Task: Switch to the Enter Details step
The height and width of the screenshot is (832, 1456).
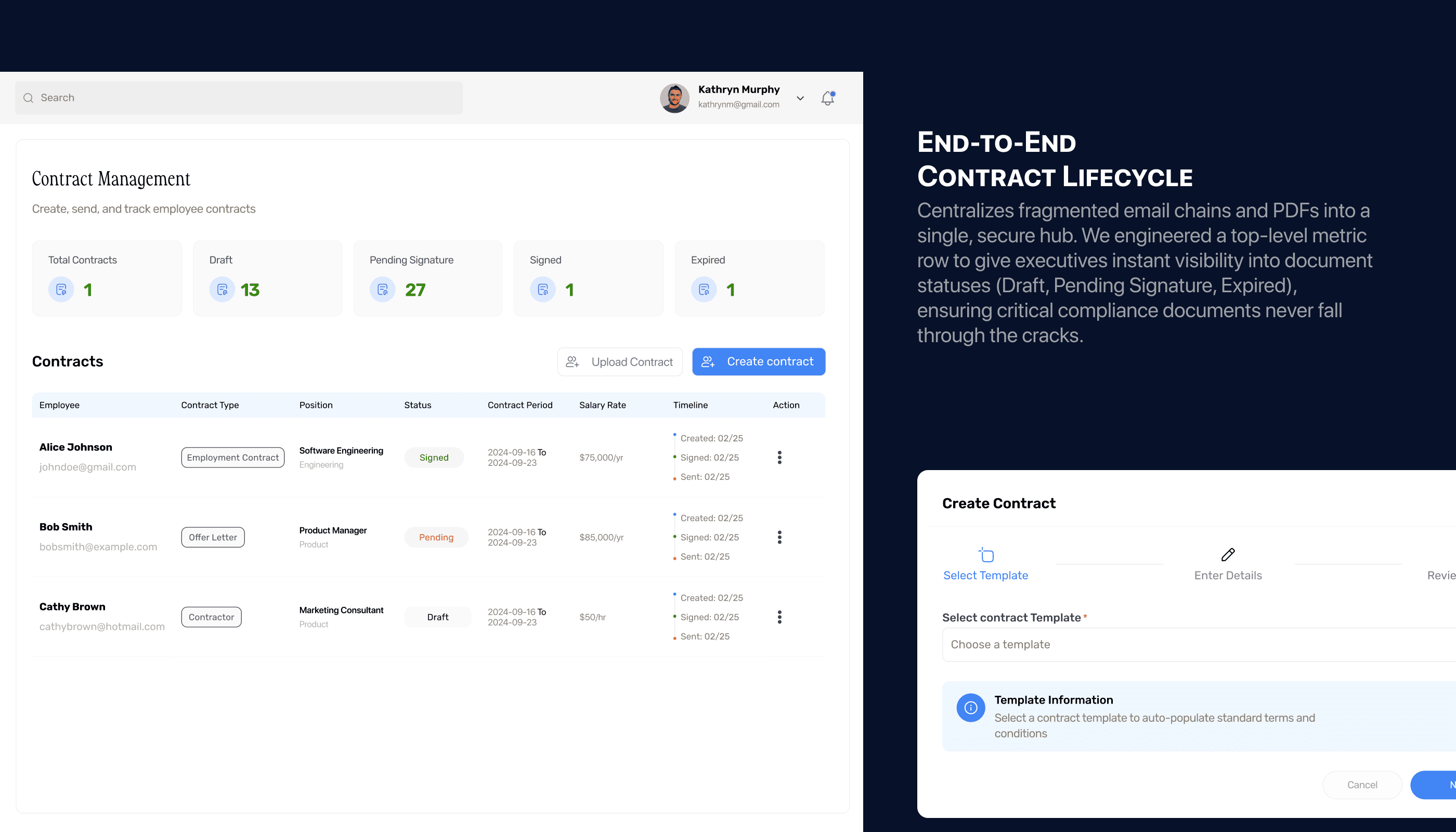Action: click(1227, 576)
